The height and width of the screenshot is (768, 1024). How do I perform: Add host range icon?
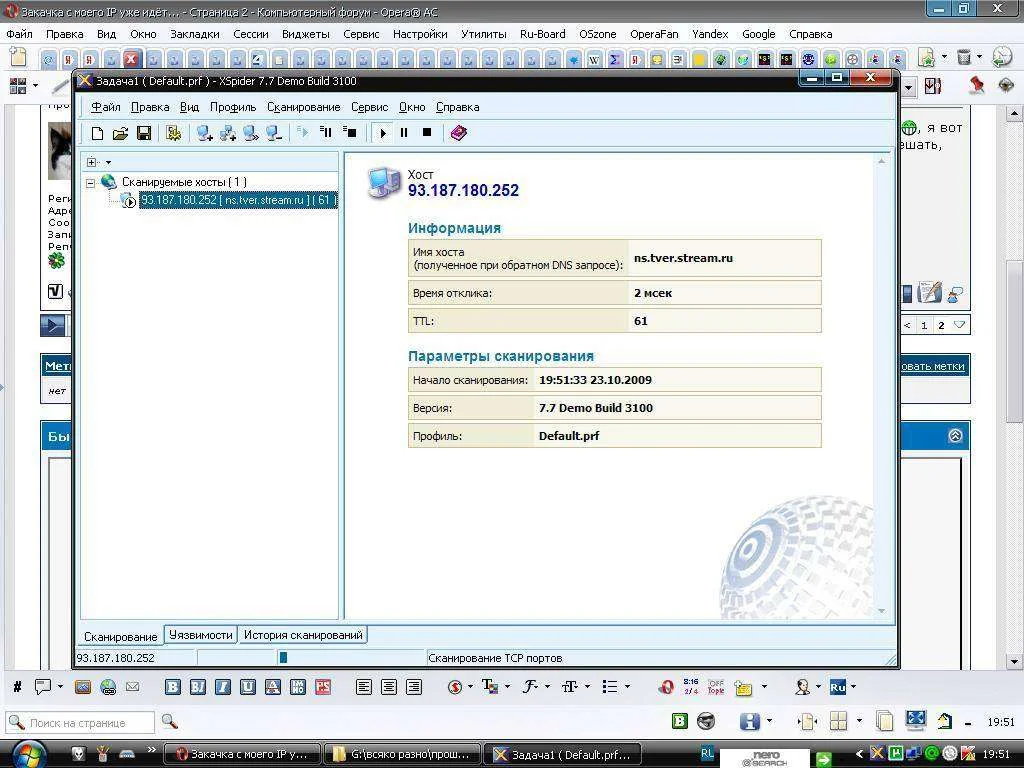point(228,133)
